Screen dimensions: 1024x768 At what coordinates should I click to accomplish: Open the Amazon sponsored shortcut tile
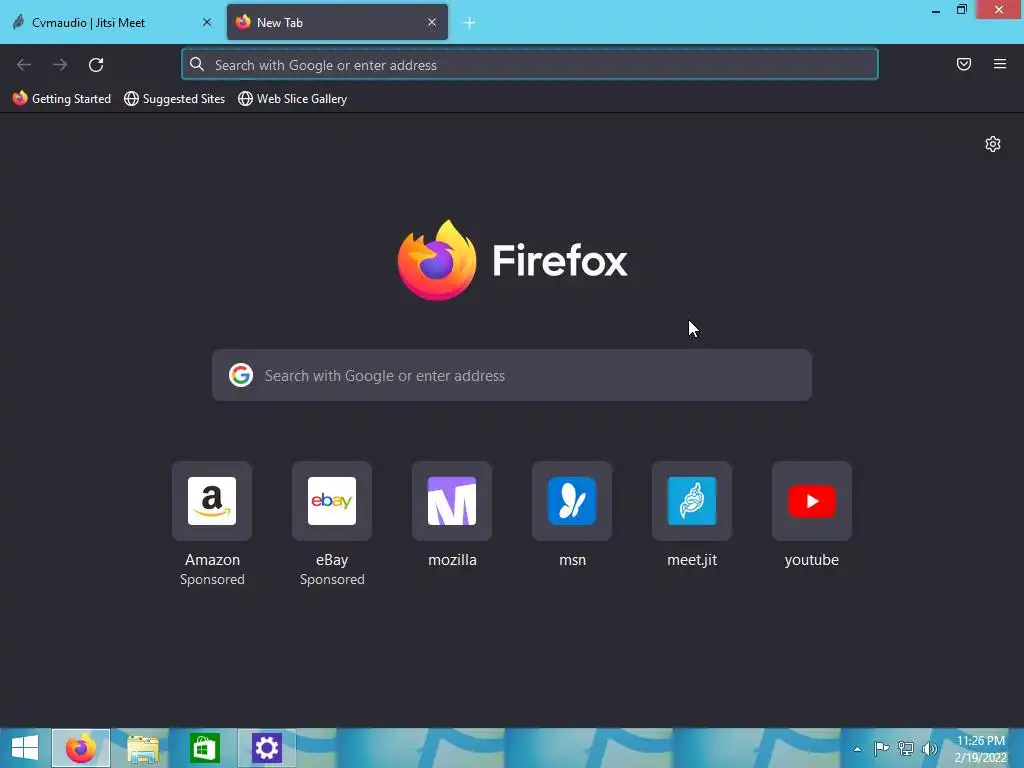[212, 501]
